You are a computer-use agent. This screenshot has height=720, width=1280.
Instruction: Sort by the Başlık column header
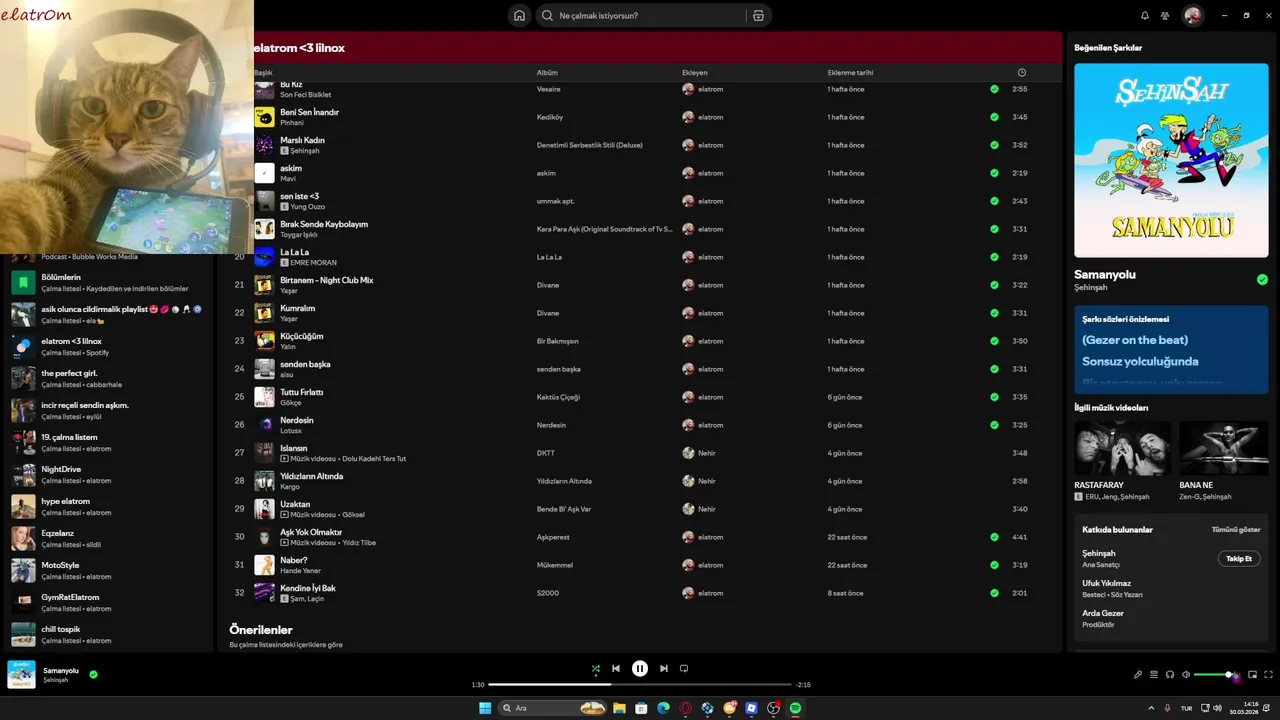263,73
